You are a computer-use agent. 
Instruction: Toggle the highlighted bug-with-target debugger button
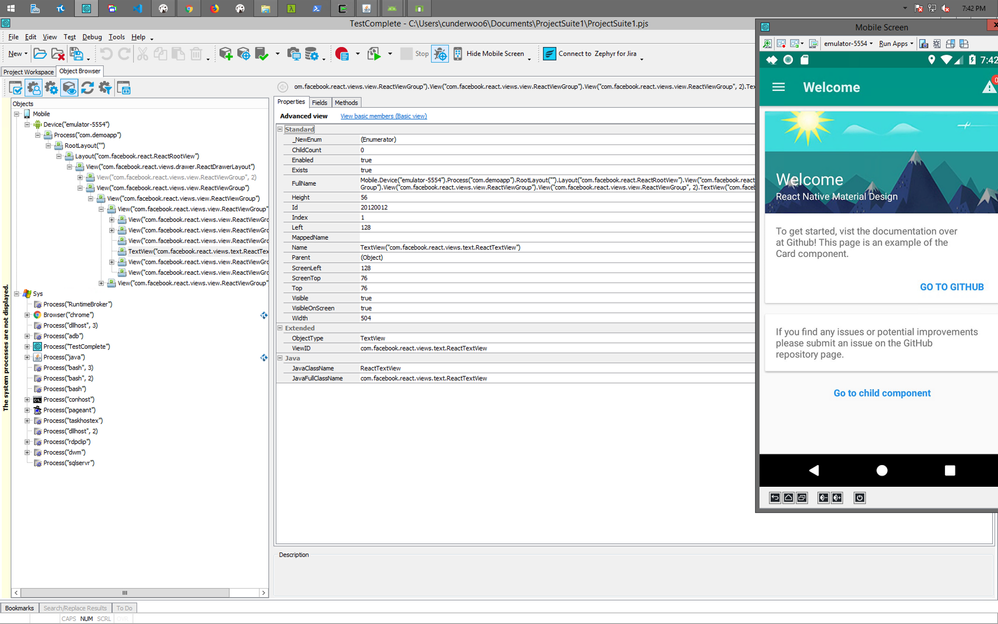coord(440,54)
